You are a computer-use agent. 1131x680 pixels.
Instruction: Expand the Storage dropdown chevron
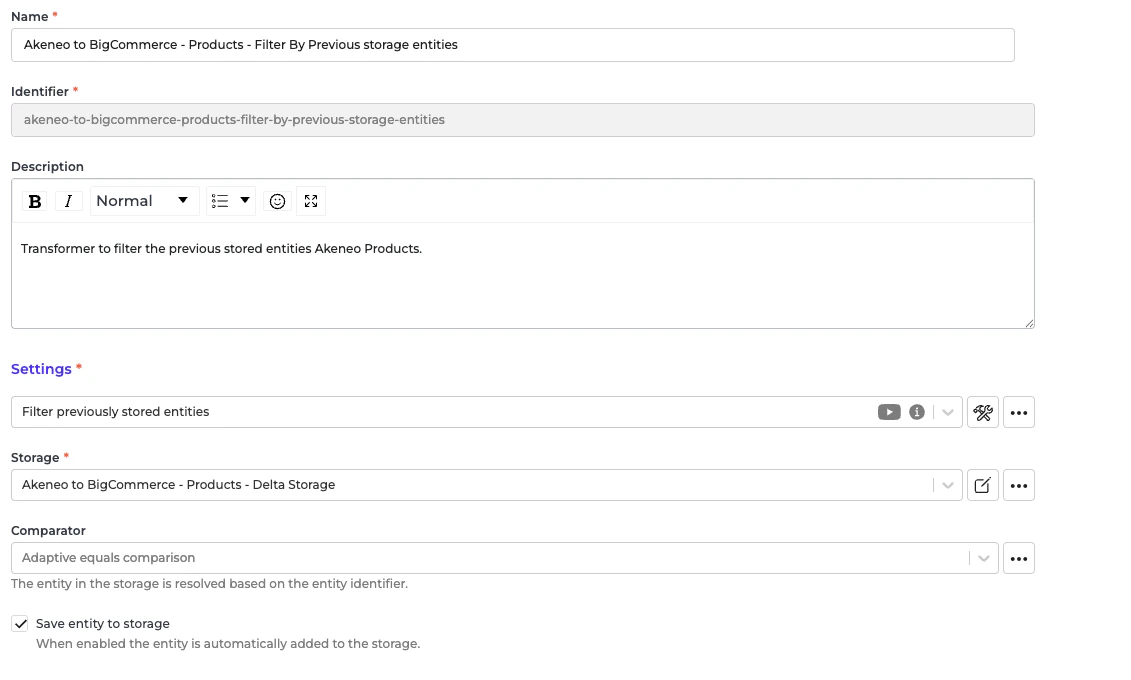[x=948, y=485]
